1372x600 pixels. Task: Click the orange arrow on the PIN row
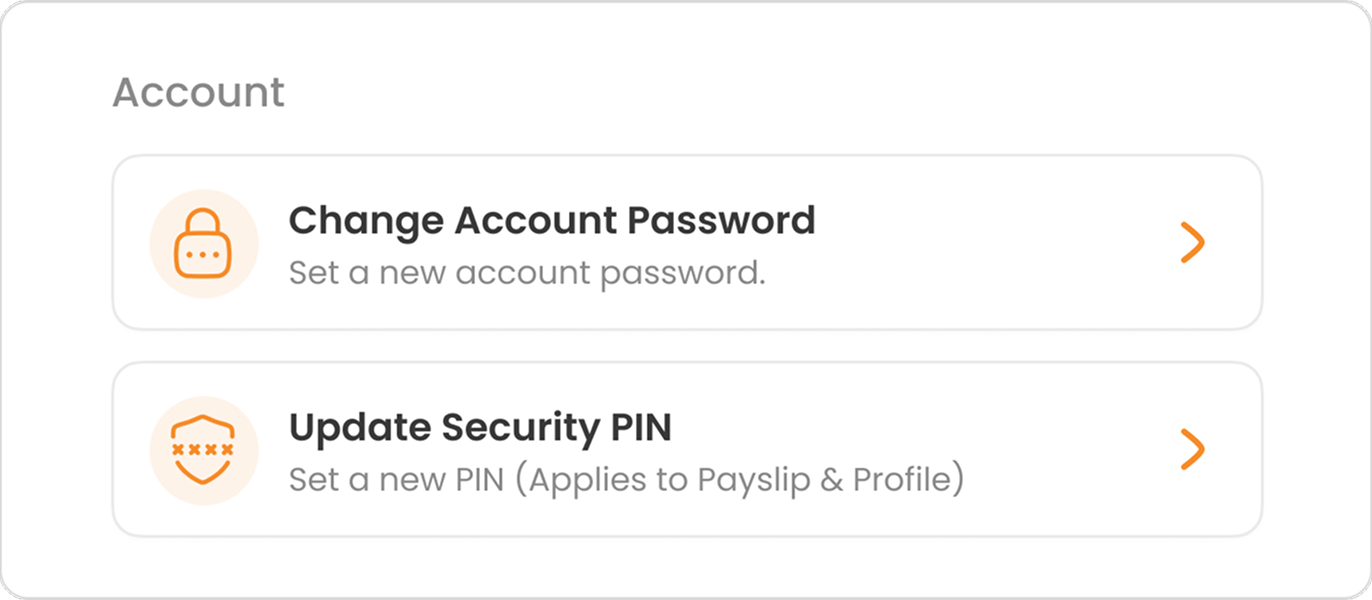[x=1192, y=450]
